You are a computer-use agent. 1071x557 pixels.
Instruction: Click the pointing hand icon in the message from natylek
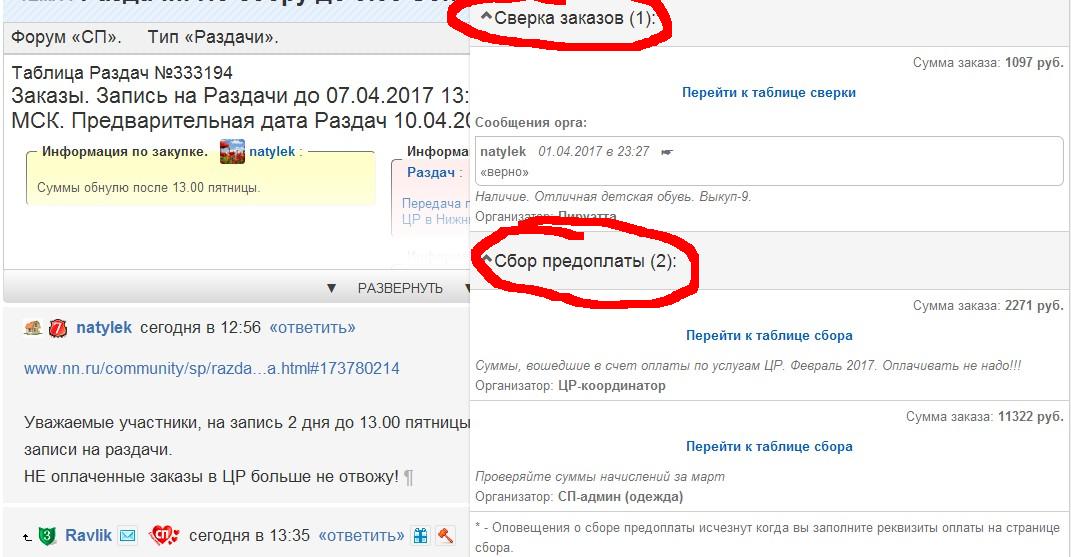[667, 152]
